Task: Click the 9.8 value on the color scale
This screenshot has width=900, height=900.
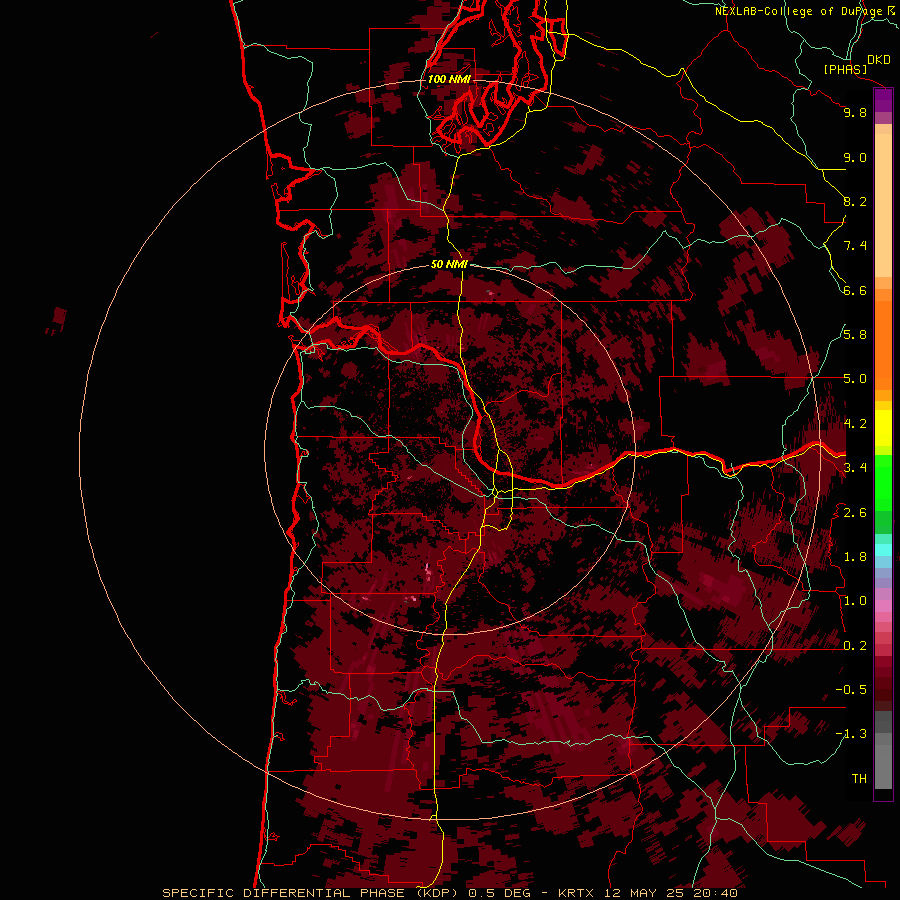Action: pyautogui.click(x=855, y=112)
